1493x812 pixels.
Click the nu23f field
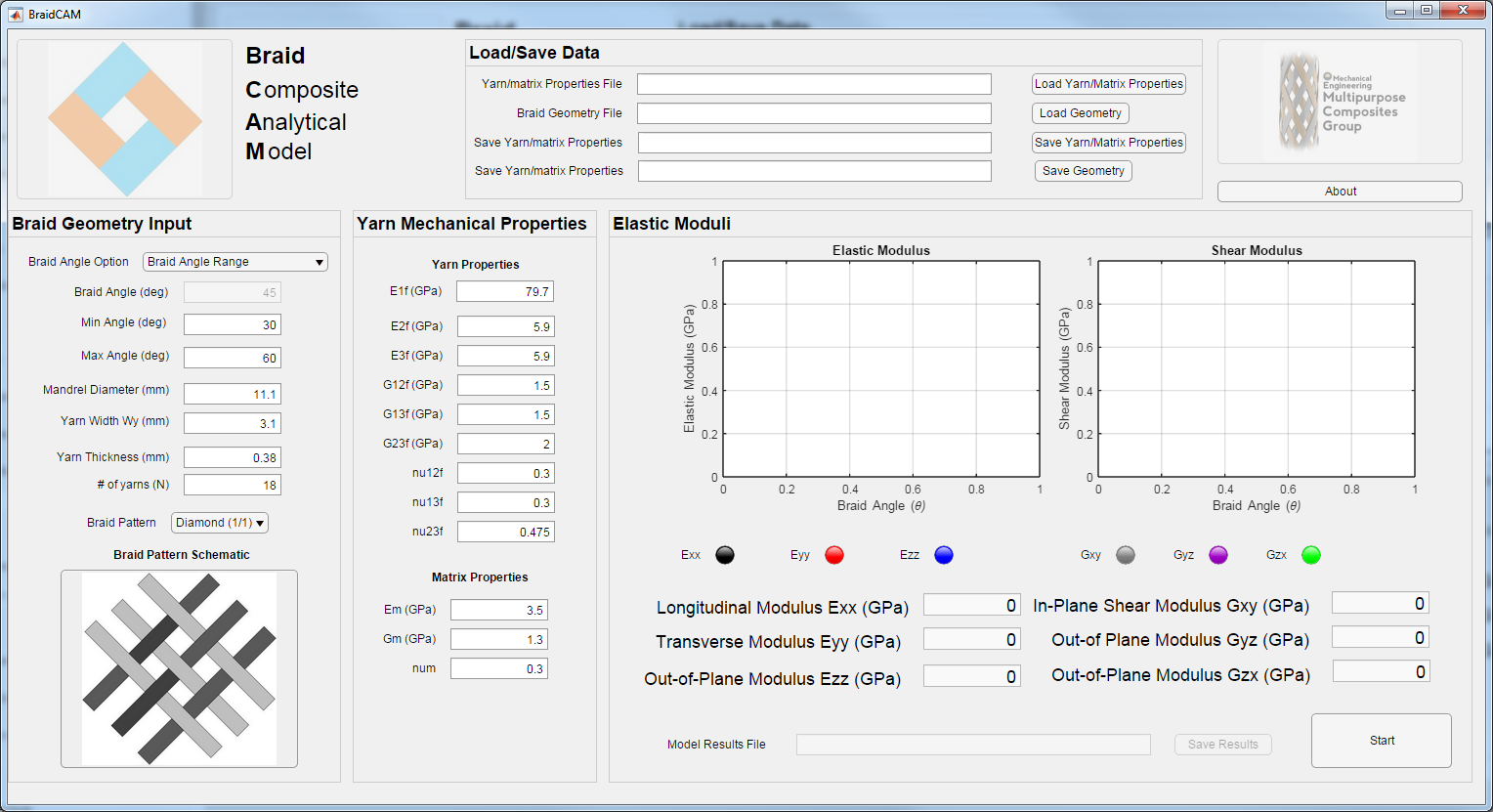pyautogui.click(x=506, y=532)
